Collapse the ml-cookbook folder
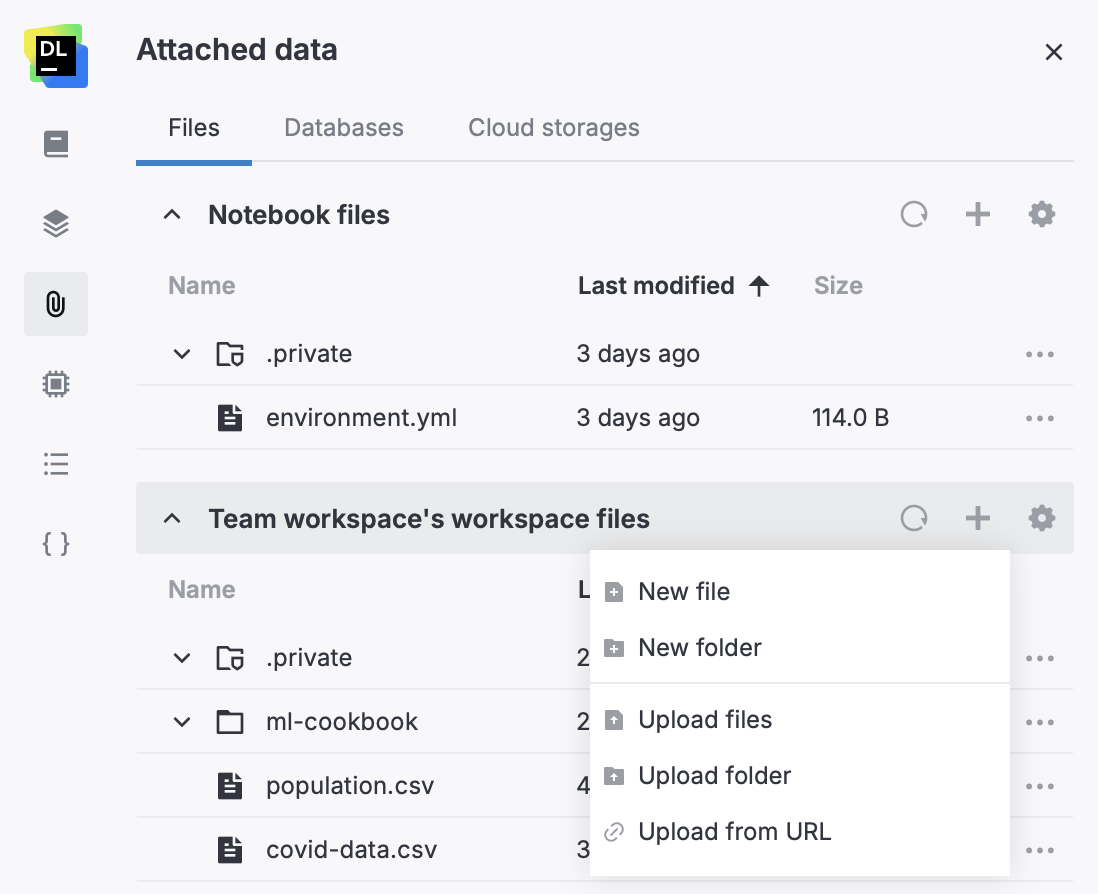The image size is (1098, 894). click(181, 722)
